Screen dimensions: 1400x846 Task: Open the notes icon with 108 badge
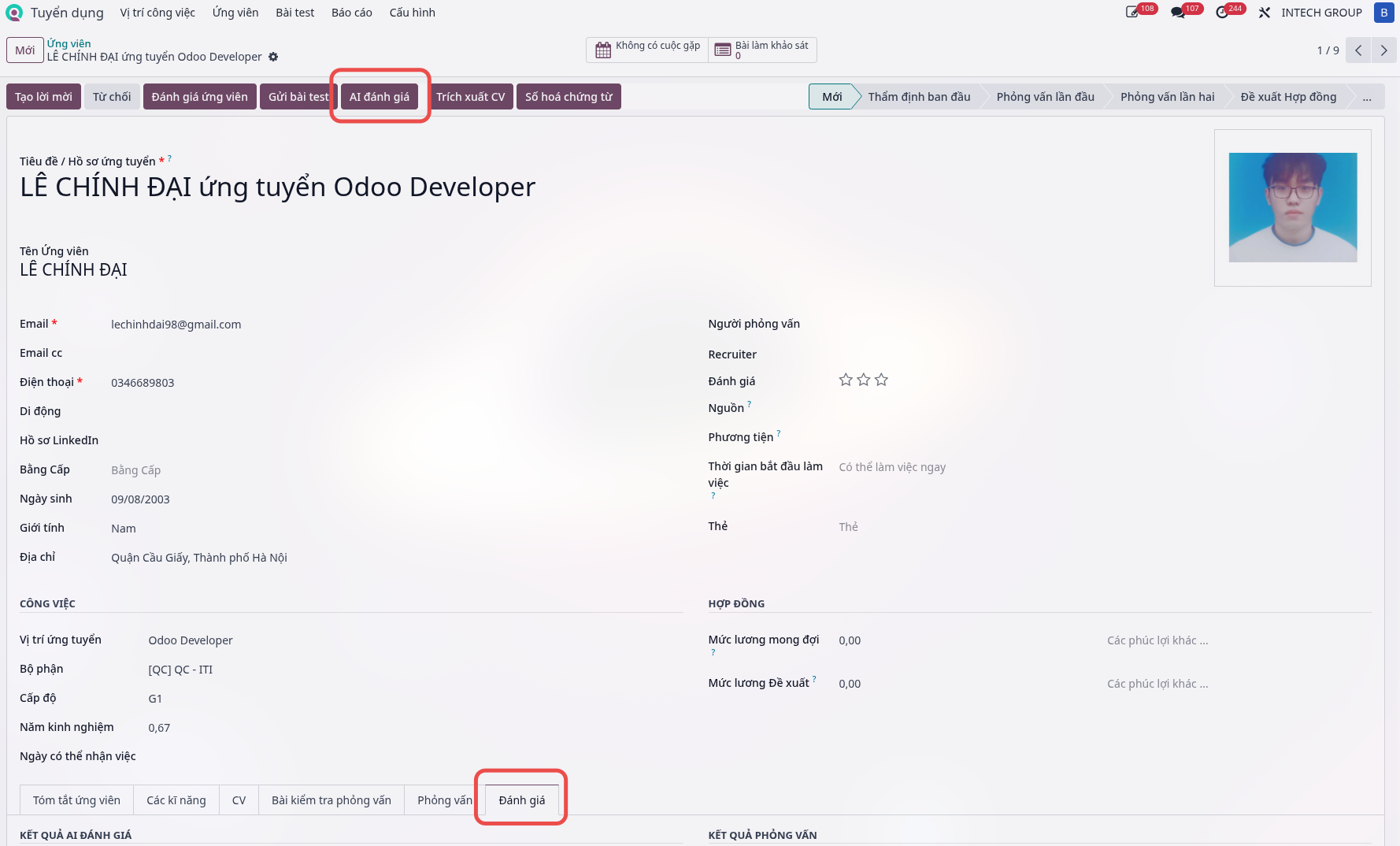pos(1132,13)
